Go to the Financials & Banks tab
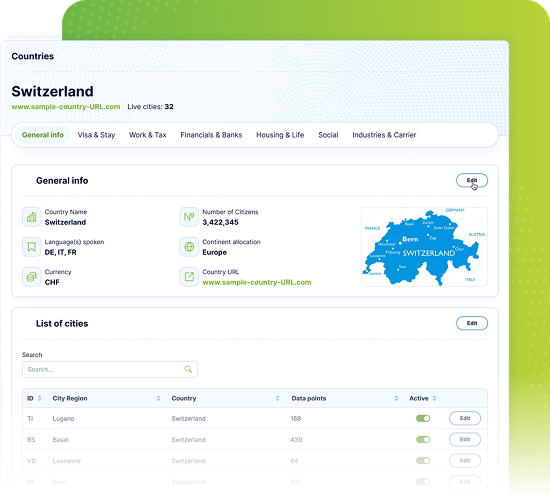 (x=211, y=135)
